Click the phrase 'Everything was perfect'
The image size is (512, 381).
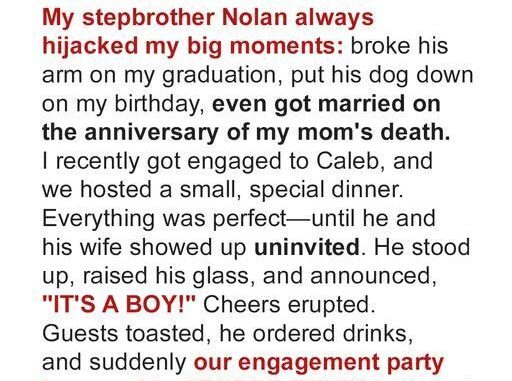pos(164,219)
